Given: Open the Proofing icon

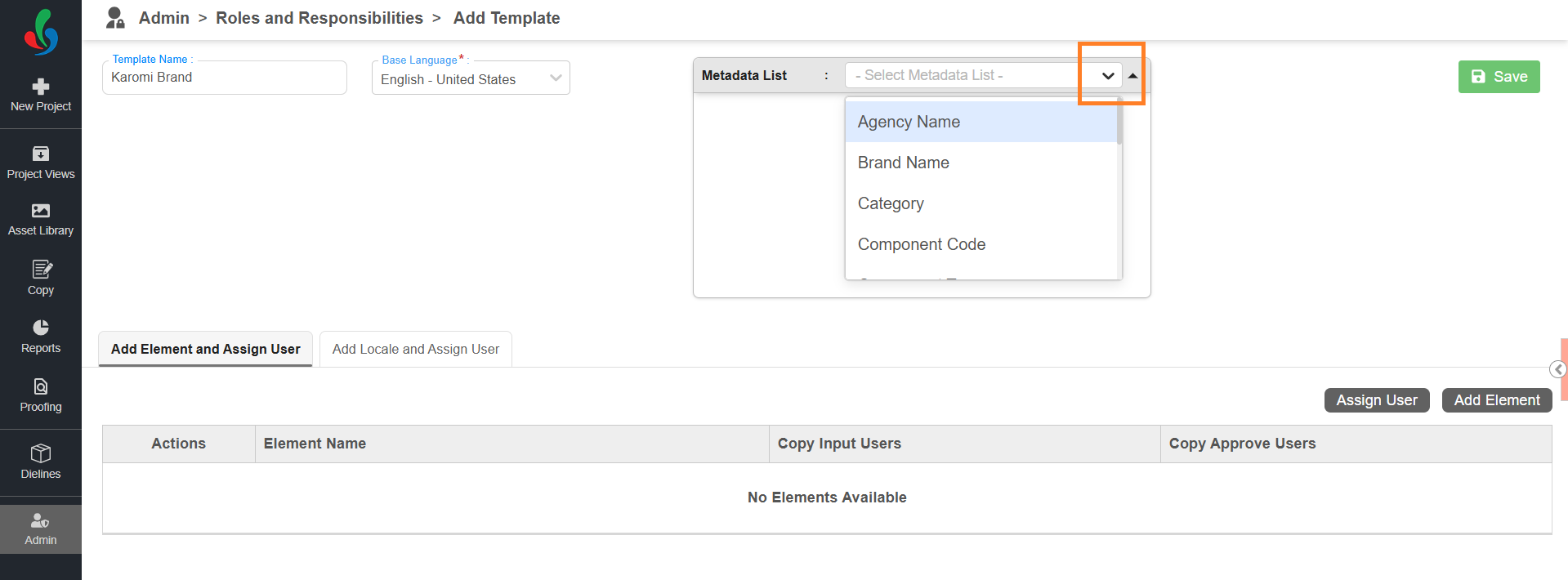Looking at the screenshot, I should [x=41, y=386].
